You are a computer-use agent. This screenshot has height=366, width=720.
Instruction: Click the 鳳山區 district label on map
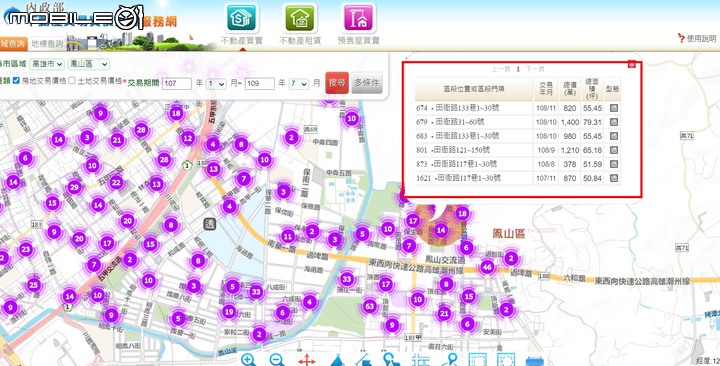coord(509,234)
